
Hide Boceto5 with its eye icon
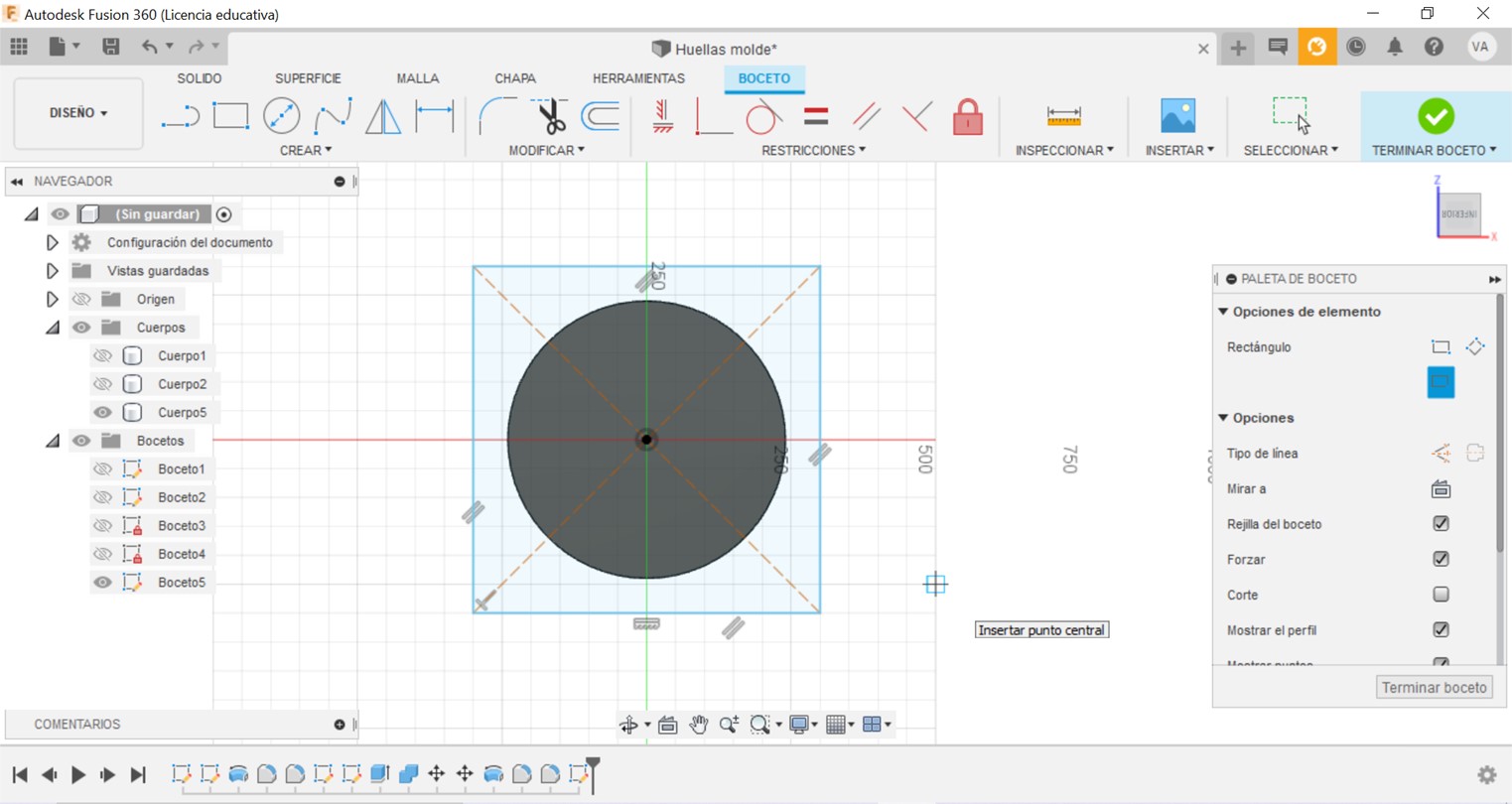click(102, 582)
